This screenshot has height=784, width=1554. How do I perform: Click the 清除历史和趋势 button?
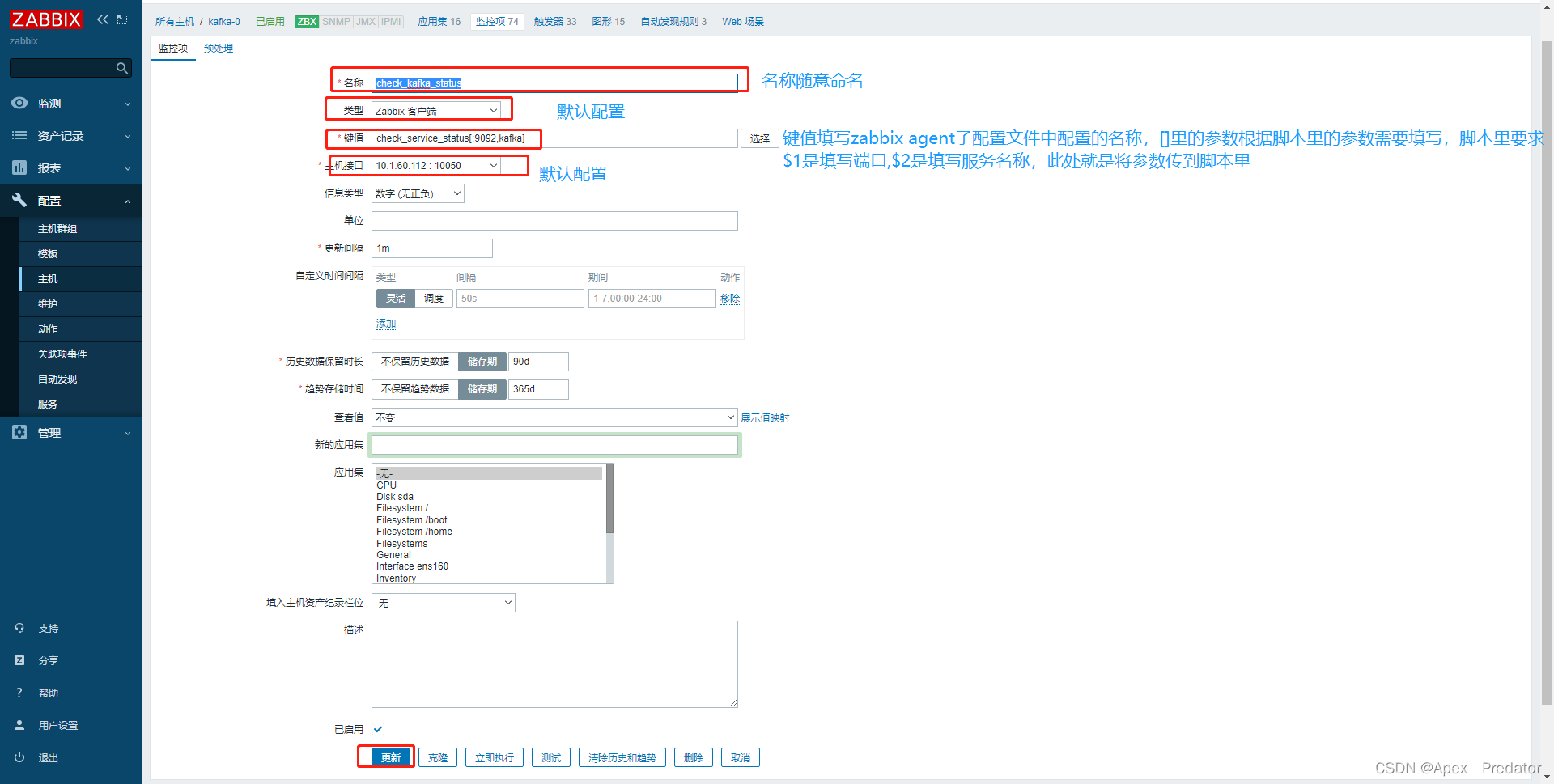click(x=622, y=757)
